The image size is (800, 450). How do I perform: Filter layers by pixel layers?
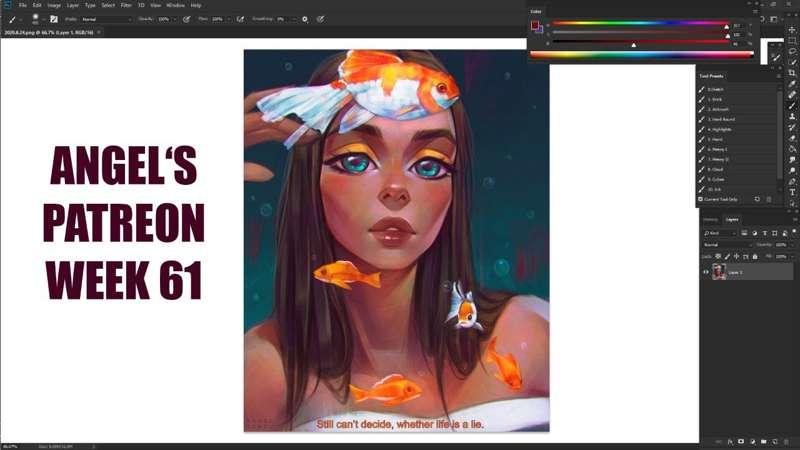(744, 233)
